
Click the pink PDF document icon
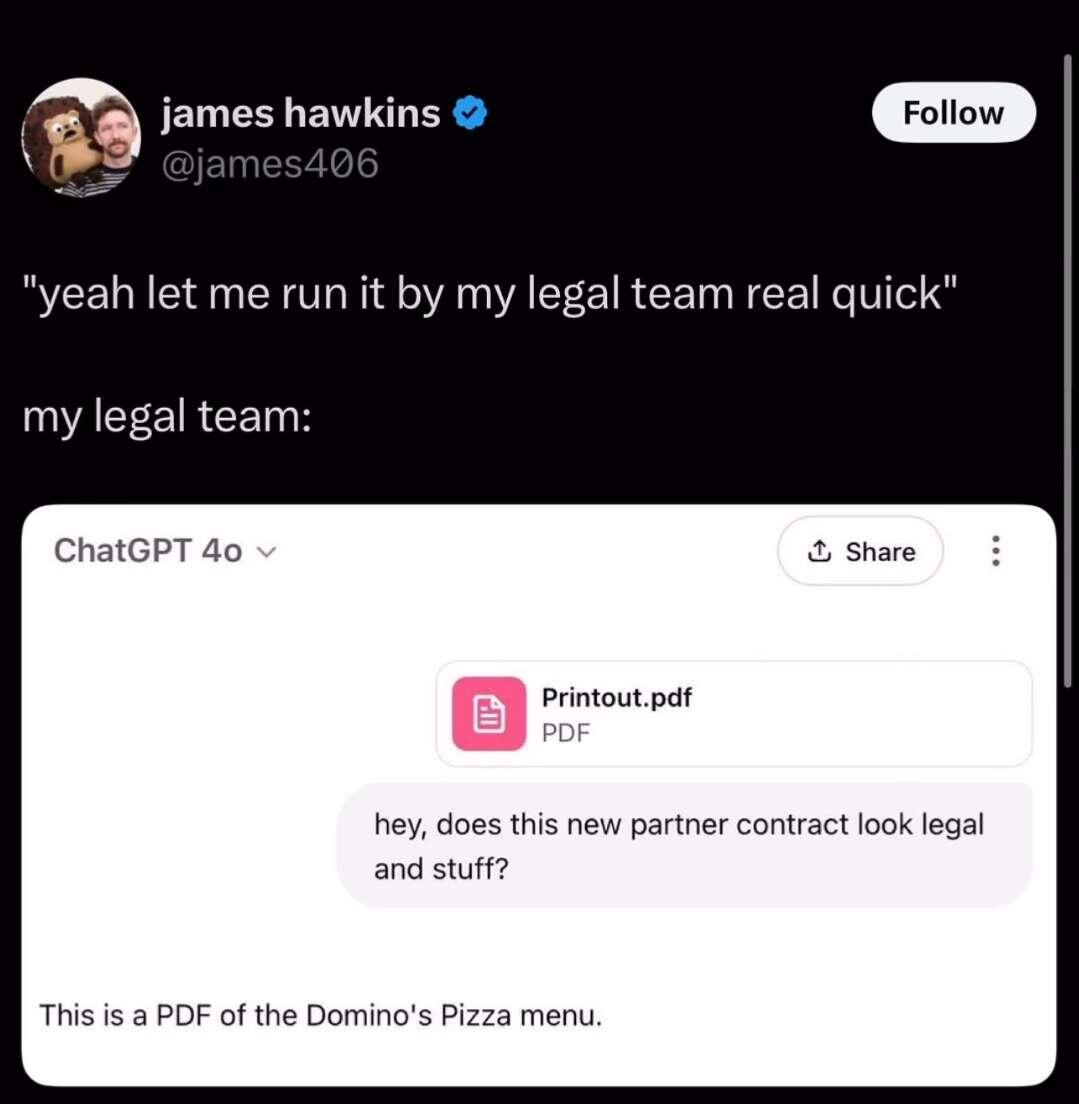click(x=489, y=714)
